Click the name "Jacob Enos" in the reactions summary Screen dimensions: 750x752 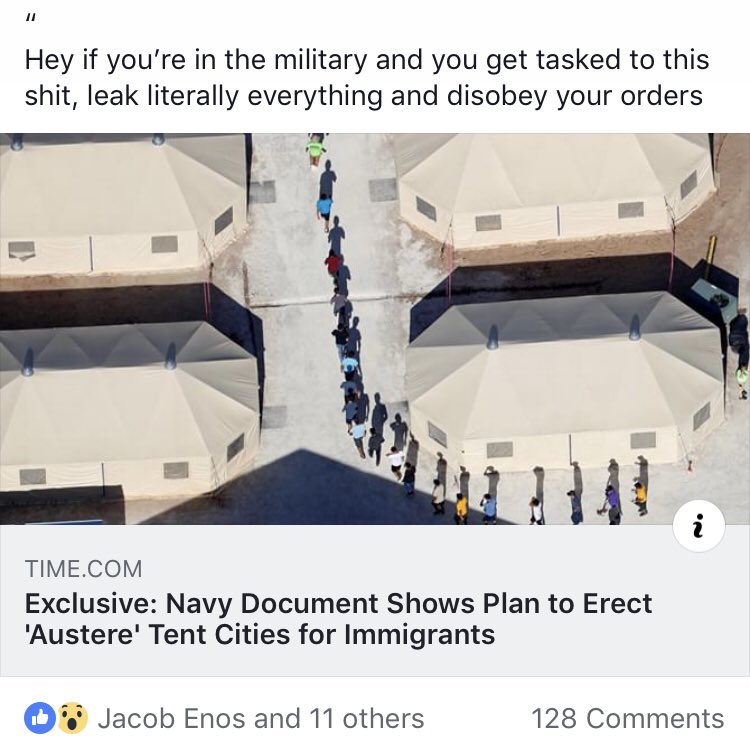point(173,718)
